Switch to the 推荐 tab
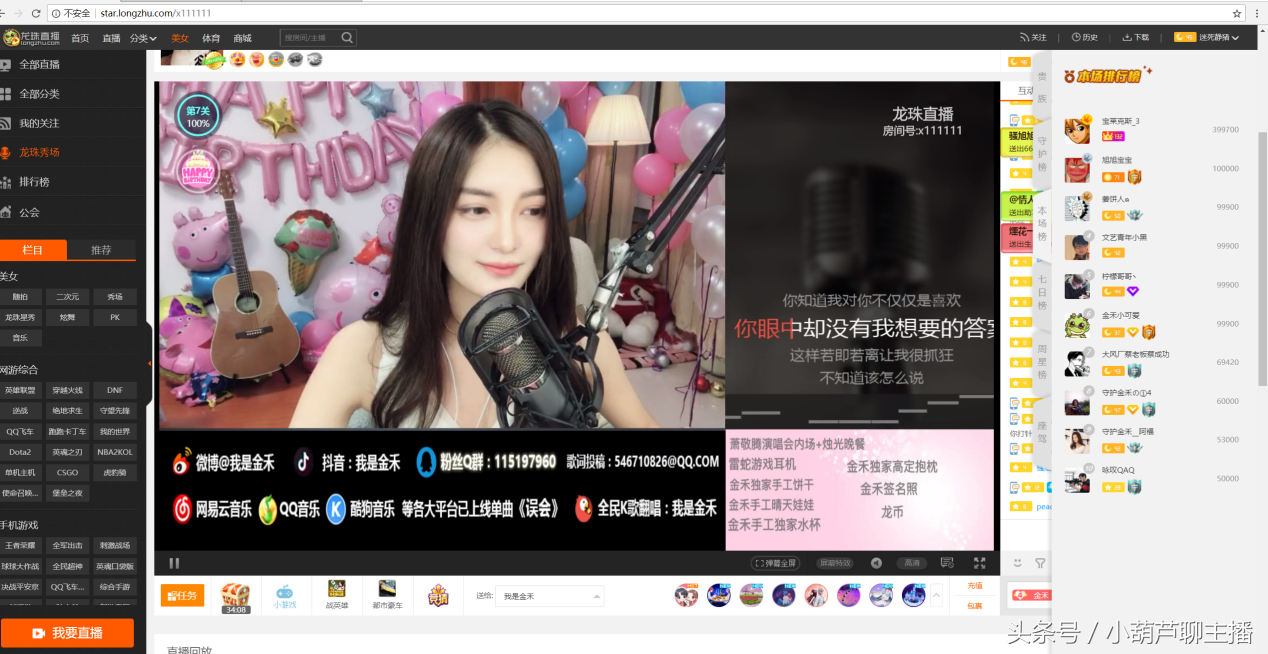This screenshot has width=1268, height=654. tap(101, 250)
